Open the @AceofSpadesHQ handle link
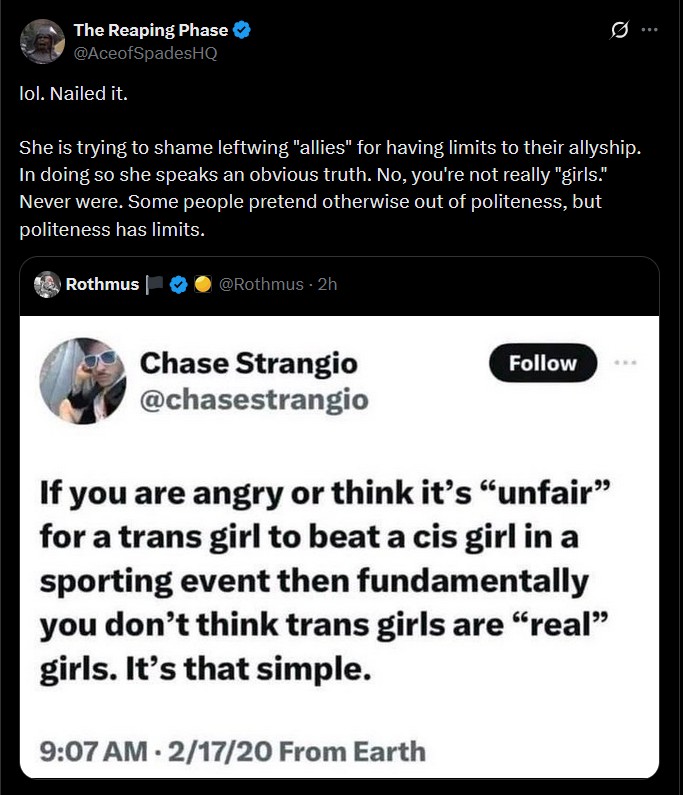This screenshot has width=683, height=795. (x=145, y=53)
